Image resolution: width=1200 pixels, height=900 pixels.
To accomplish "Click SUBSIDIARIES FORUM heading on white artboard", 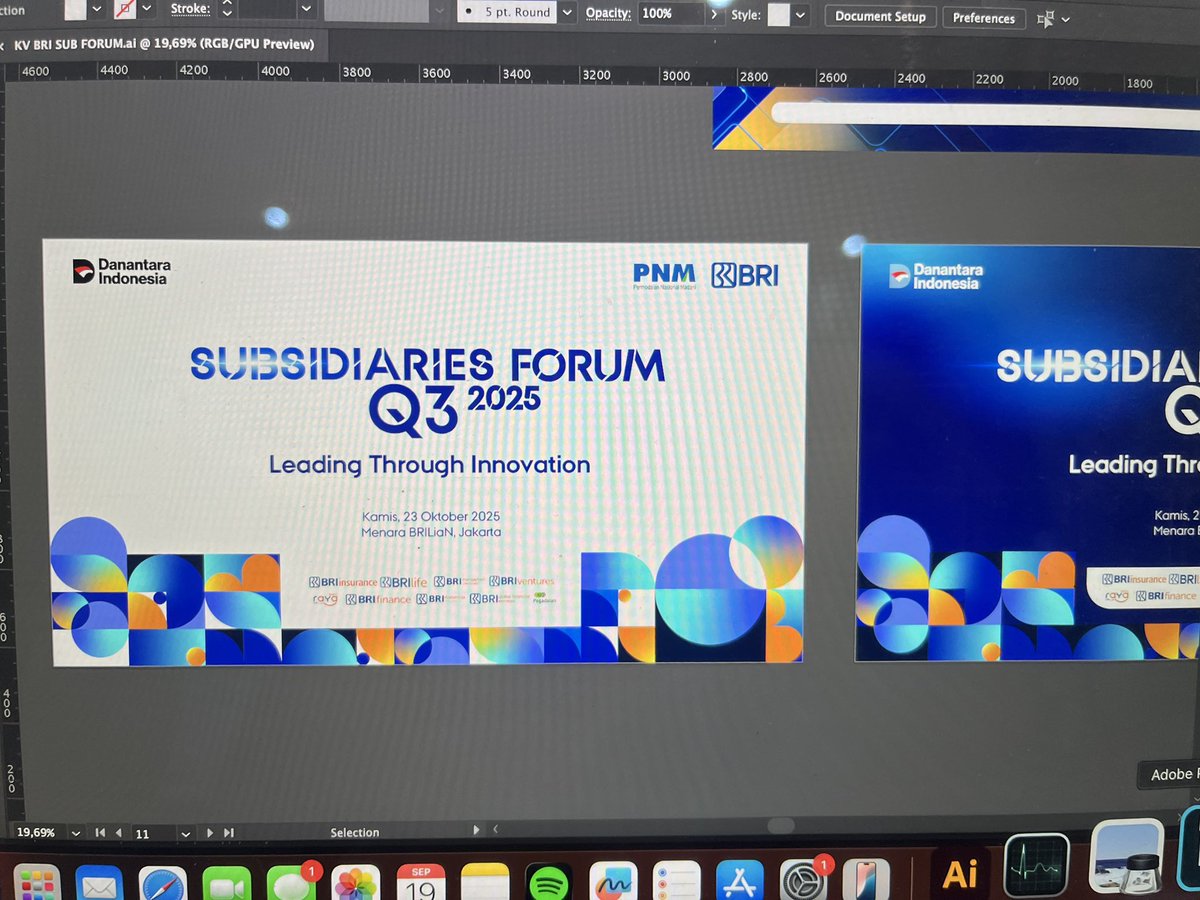I will (x=427, y=363).
